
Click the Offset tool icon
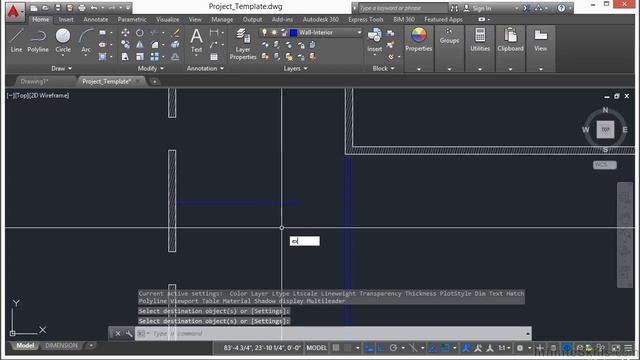point(176,57)
